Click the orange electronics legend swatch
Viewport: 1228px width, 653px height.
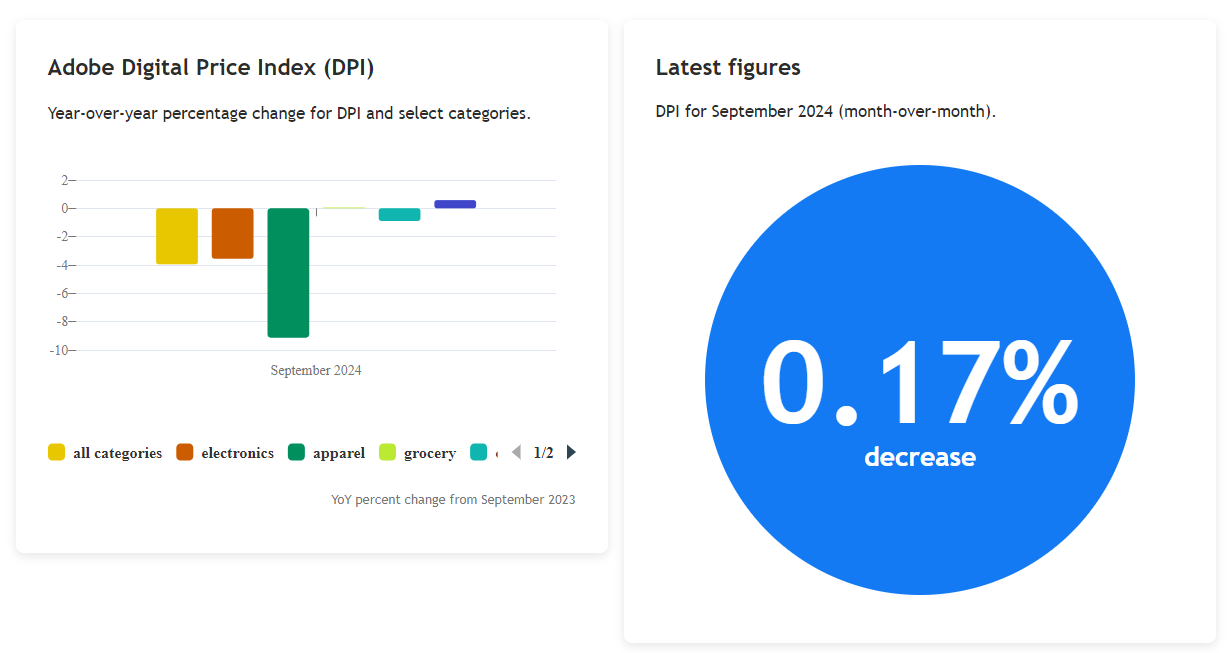[x=185, y=453]
